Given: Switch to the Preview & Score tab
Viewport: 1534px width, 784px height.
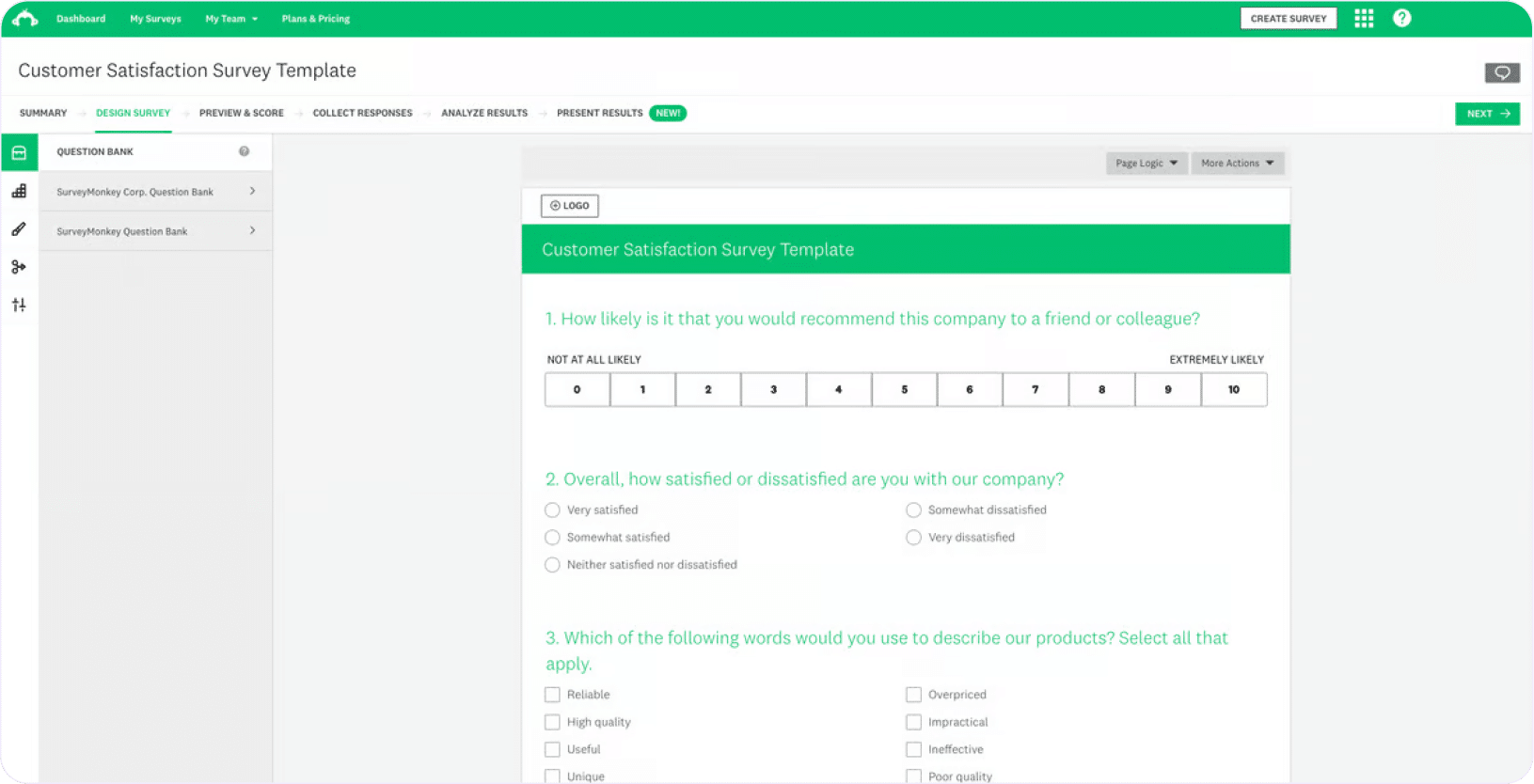Looking at the screenshot, I should [x=241, y=113].
